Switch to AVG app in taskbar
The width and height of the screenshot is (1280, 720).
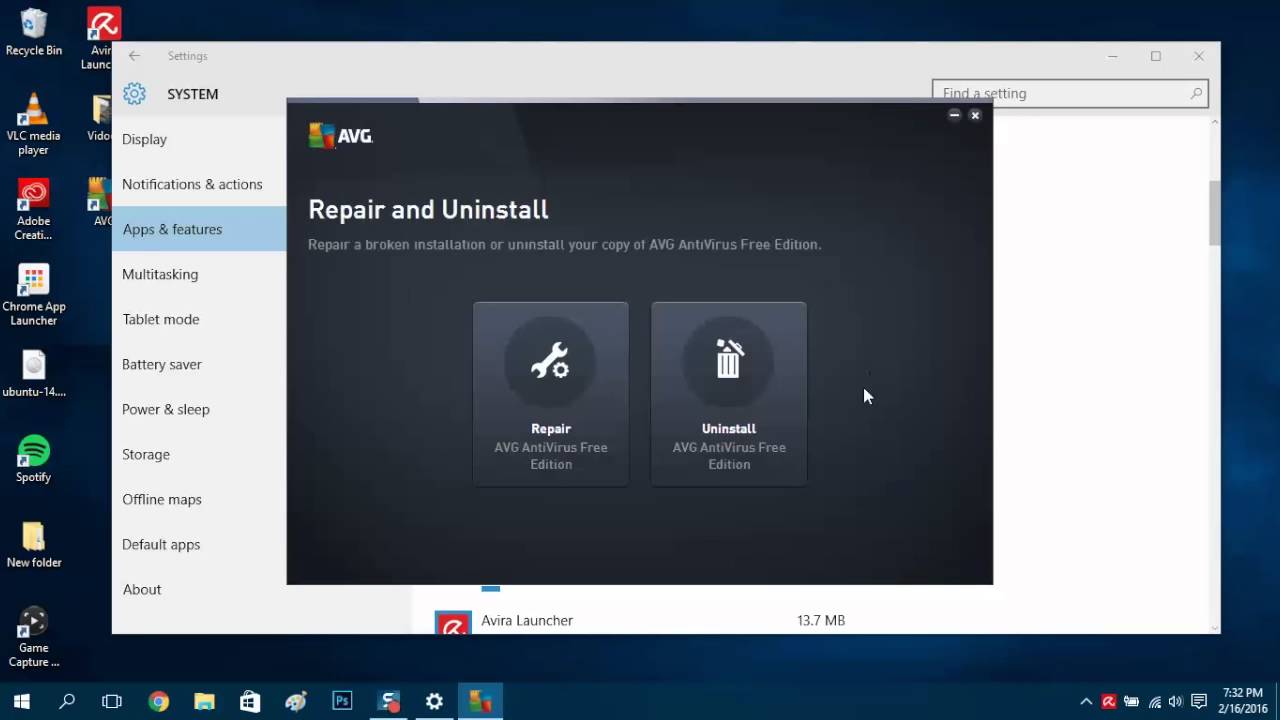point(480,701)
